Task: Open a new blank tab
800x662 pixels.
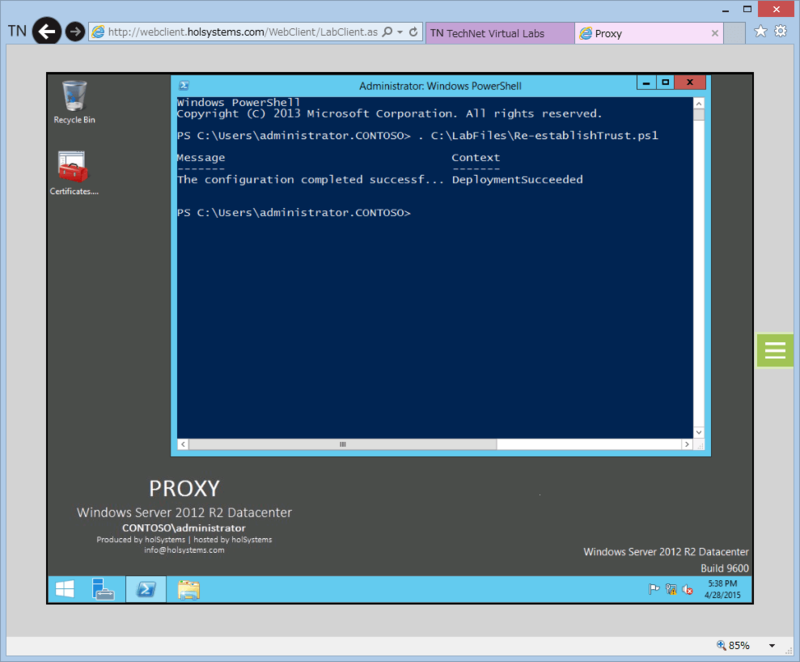Action: point(735,33)
